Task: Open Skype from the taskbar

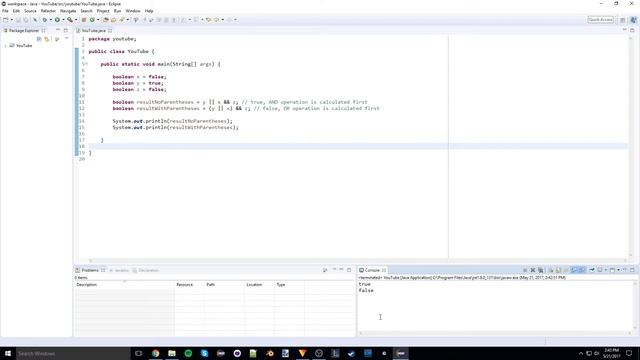Action: [204, 353]
